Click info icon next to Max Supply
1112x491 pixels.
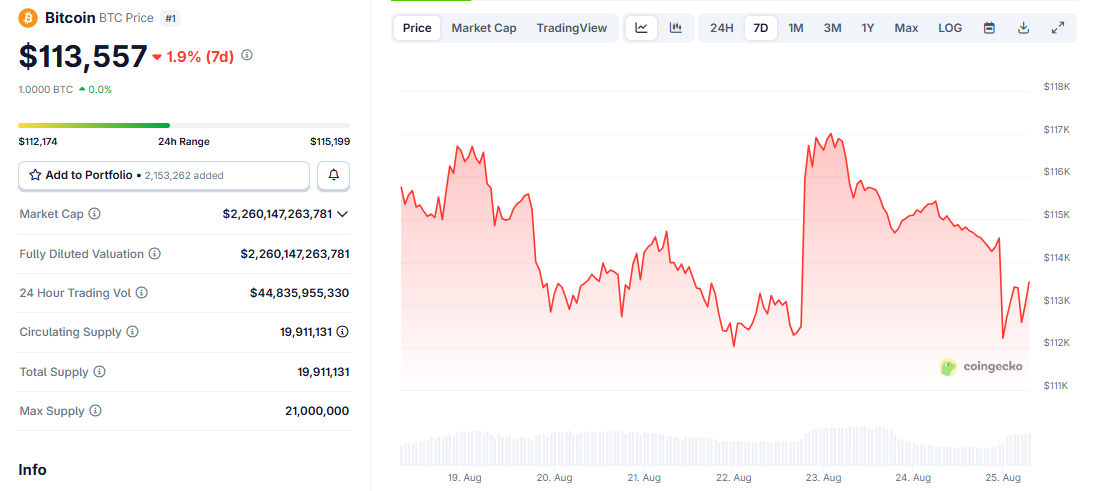95,411
